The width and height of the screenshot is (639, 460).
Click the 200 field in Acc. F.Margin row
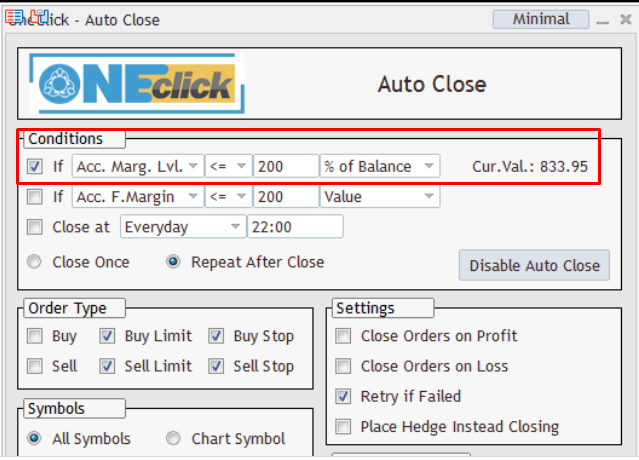coord(286,196)
